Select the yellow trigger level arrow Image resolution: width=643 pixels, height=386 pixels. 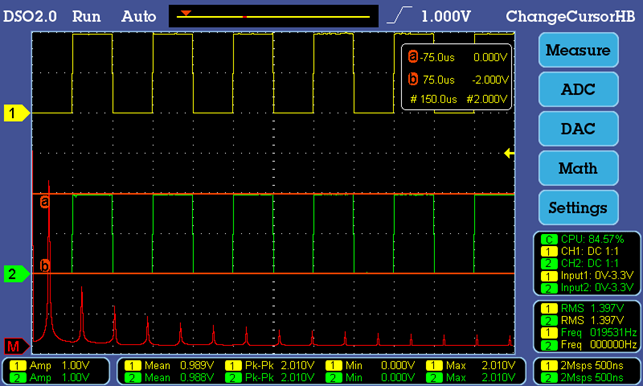click(x=509, y=153)
